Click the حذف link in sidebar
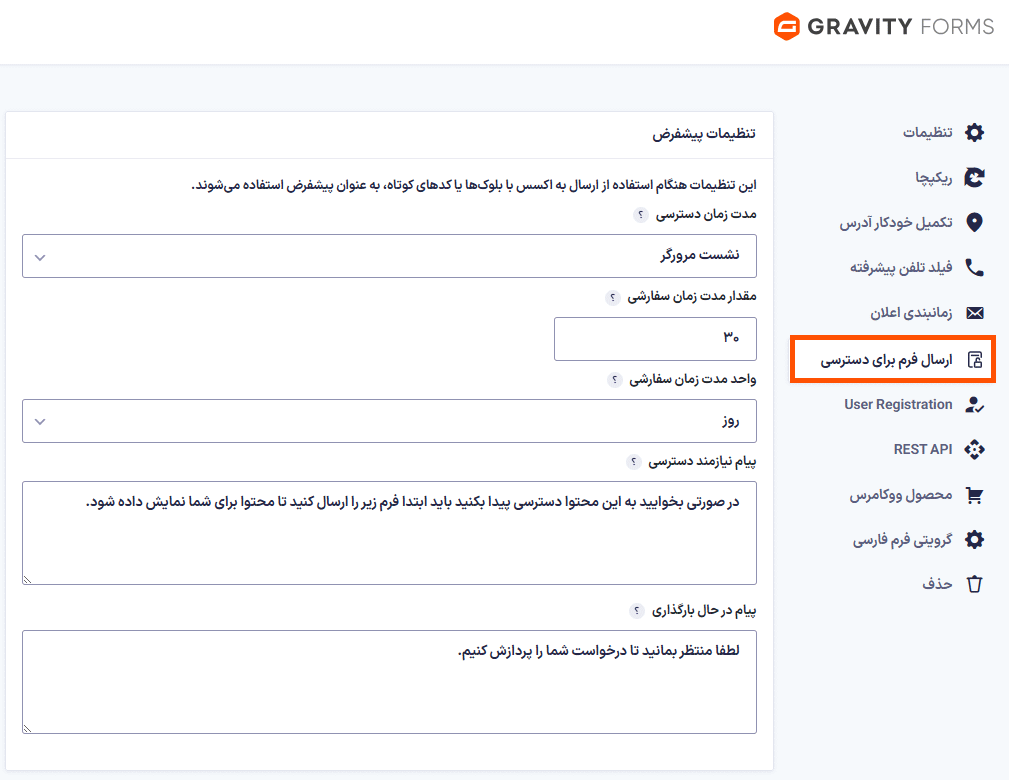The width and height of the screenshot is (1009, 780). coord(937,584)
